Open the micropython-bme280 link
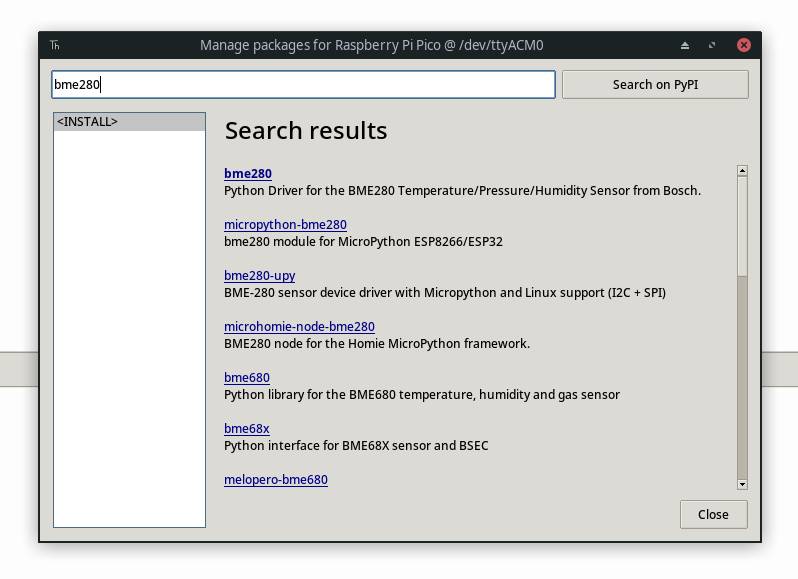798x579 pixels. coord(285,224)
